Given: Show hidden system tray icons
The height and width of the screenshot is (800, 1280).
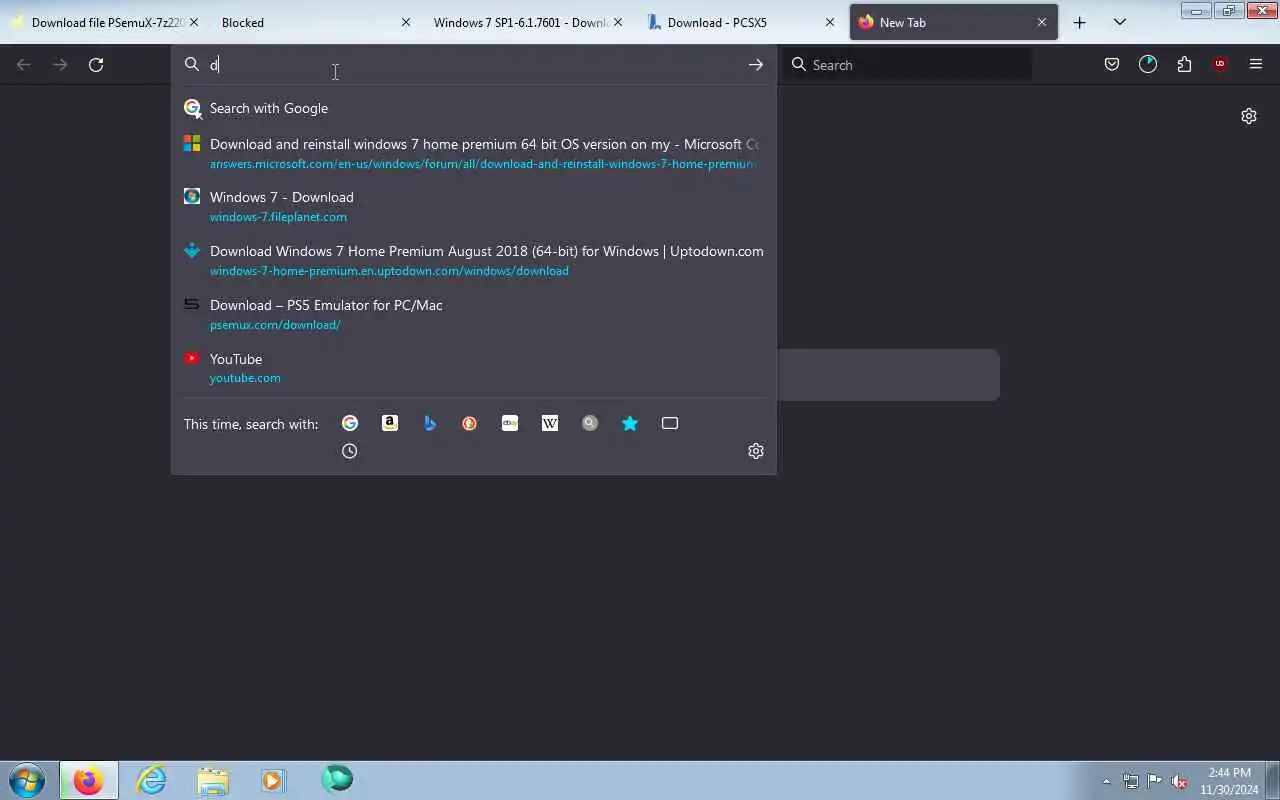Looking at the screenshot, I should [1106, 781].
